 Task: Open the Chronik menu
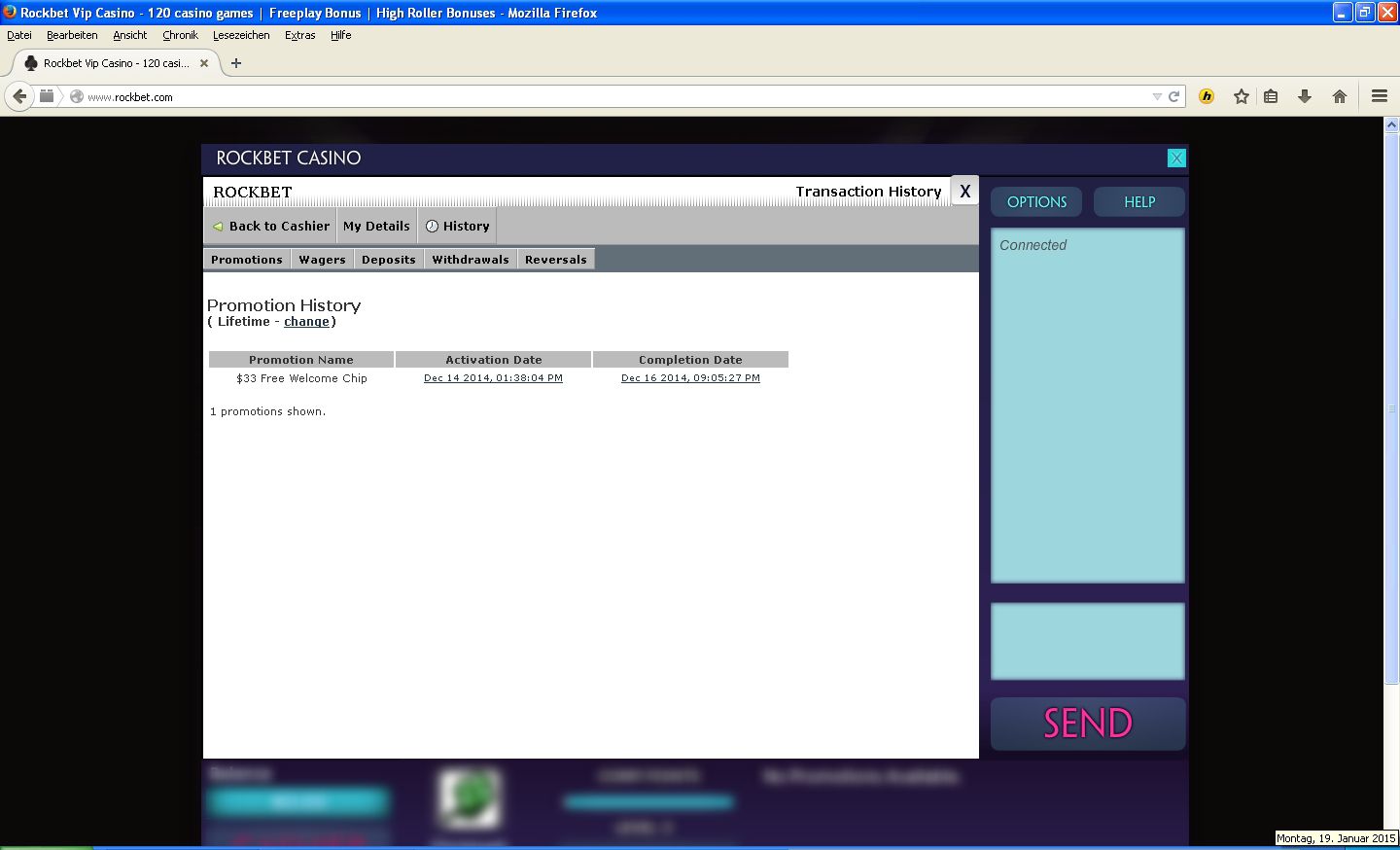(180, 35)
